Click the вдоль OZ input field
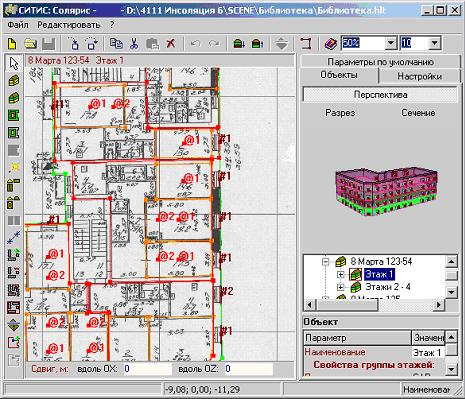 click(248, 369)
